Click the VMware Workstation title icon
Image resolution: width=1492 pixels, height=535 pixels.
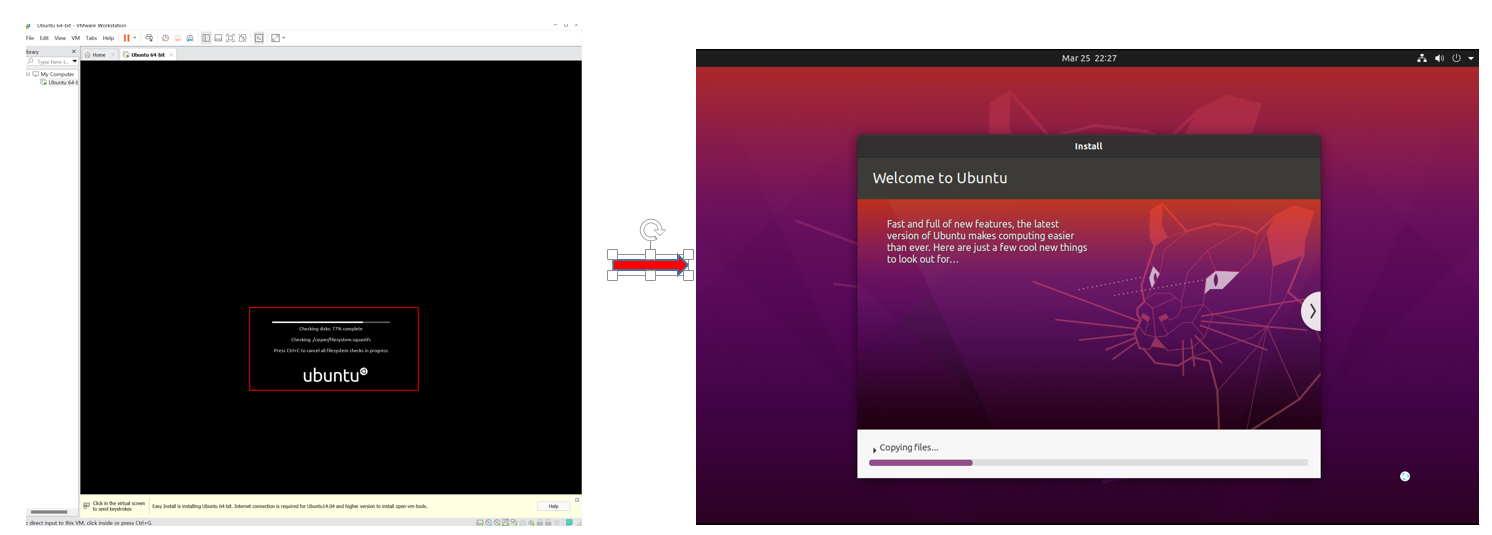(x=28, y=25)
